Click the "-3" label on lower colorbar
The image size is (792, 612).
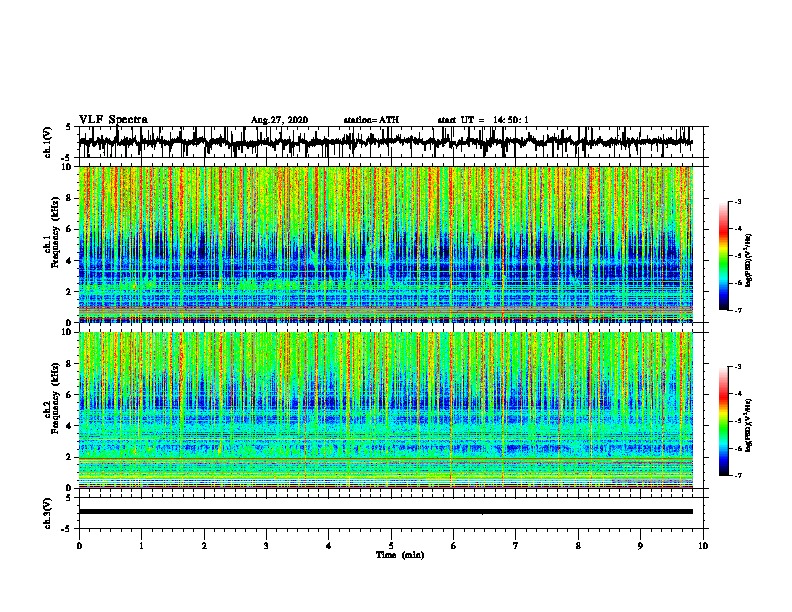pyautogui.click(x=737, y=367)
